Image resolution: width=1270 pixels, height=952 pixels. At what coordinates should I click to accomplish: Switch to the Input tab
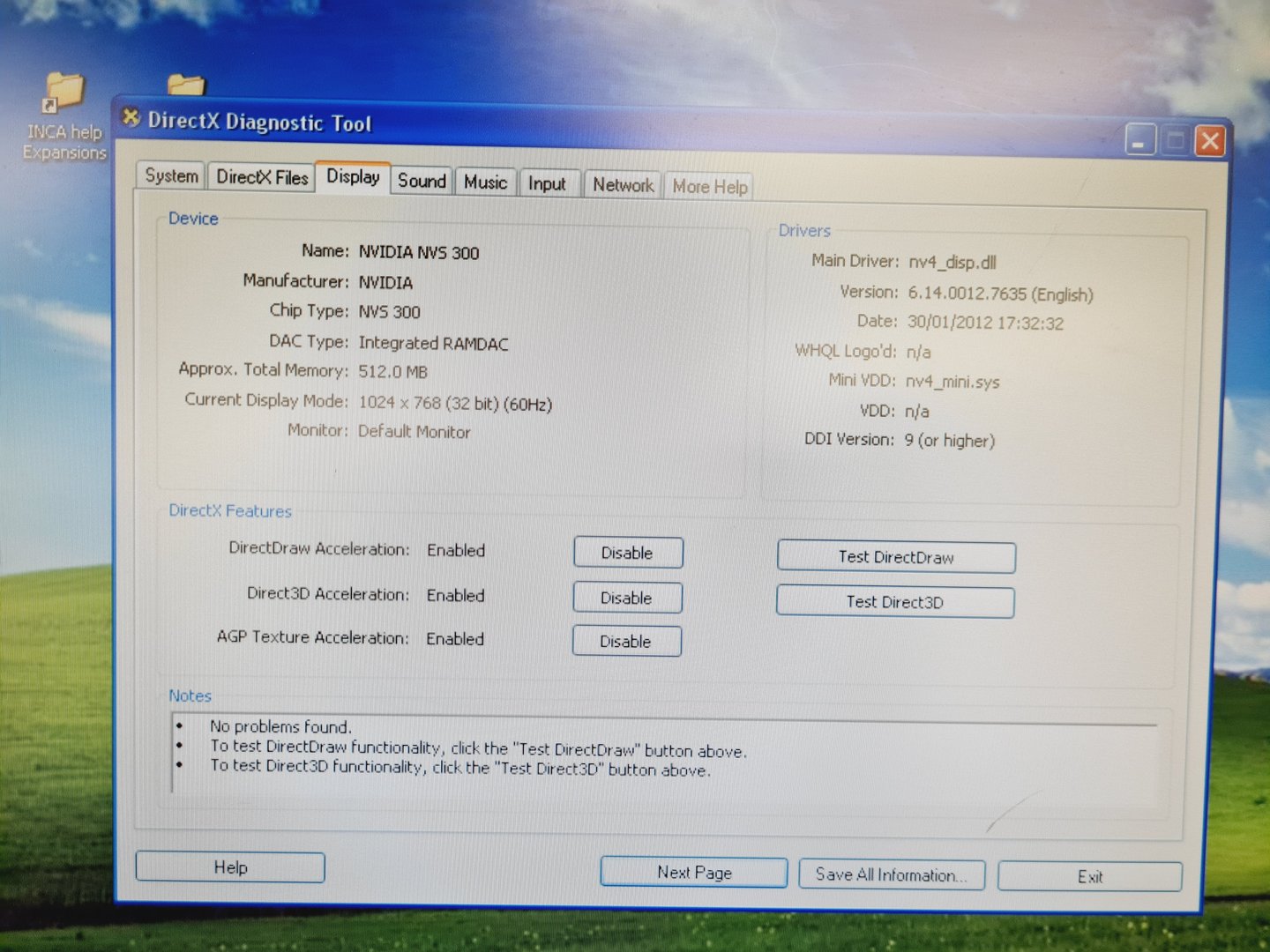547,183
